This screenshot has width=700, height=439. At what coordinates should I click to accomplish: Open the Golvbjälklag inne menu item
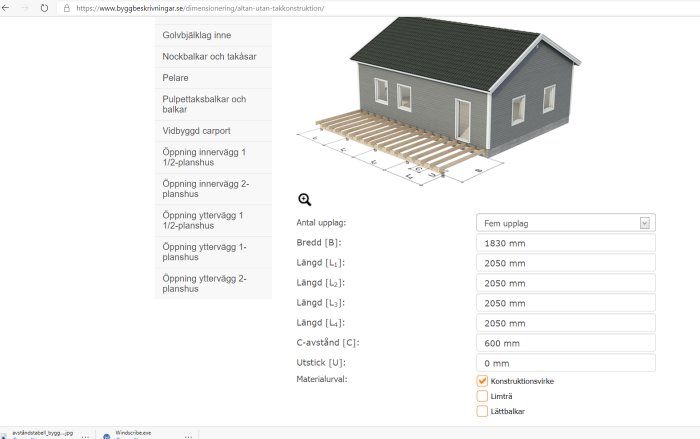(213, 35)
